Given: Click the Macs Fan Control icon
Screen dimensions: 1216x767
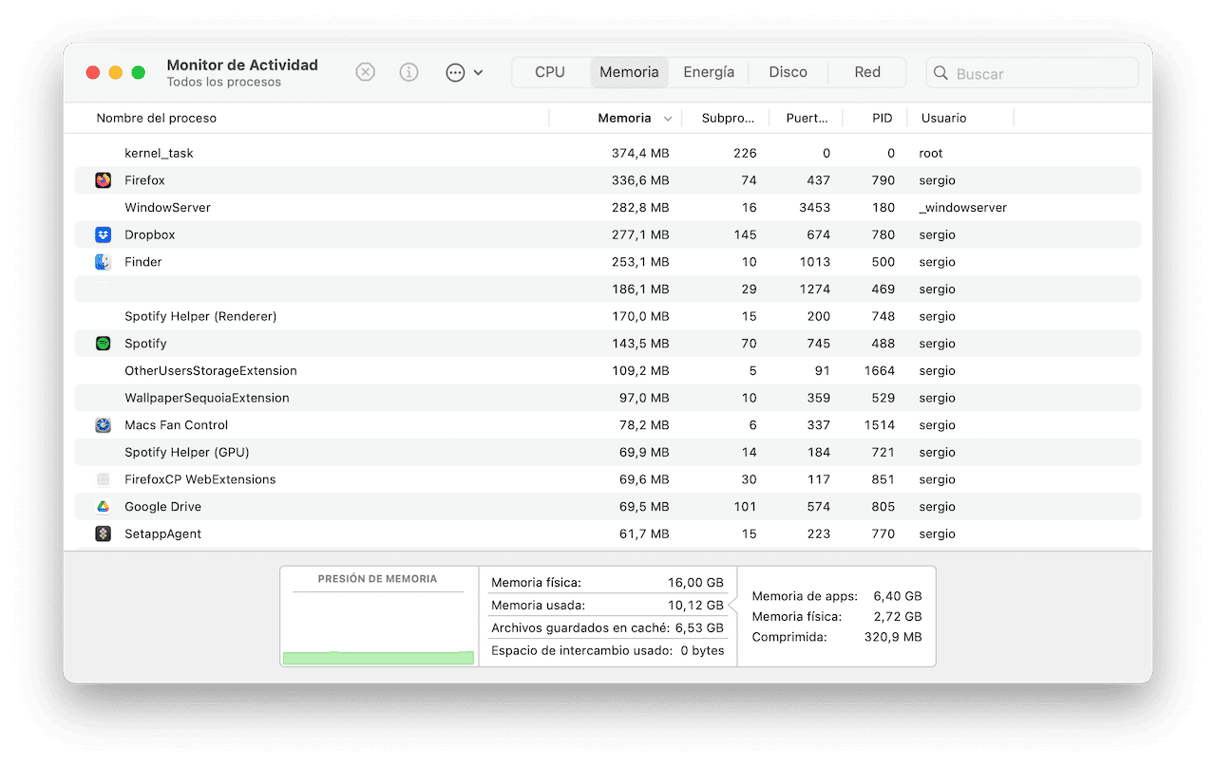Looking at the screenshot, I should tap(103, 425).
